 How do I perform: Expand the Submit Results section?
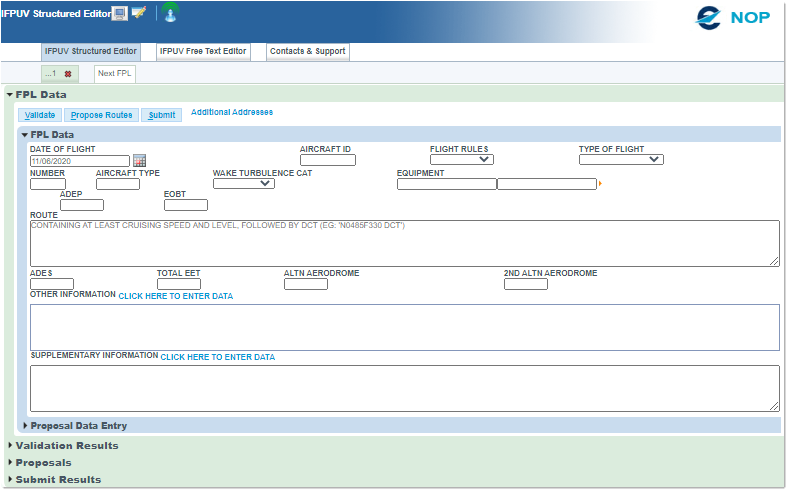10,479
